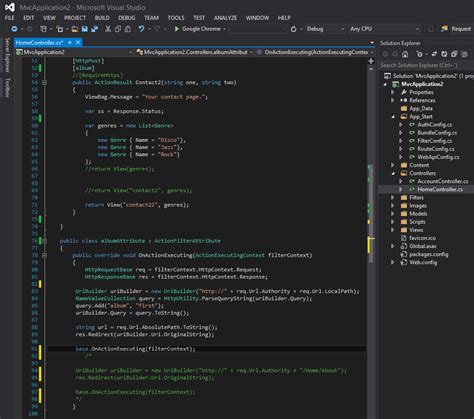474x419 pixels.
Task: Click the split editor plus icon above scrollbar
Action: tap(371, 61)
